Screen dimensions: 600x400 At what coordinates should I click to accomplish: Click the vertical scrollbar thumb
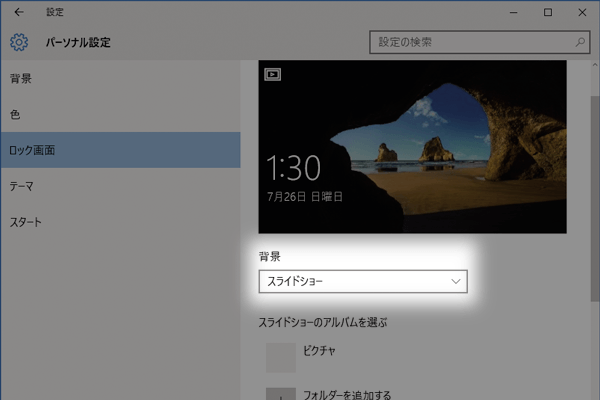tap(595, 198)
